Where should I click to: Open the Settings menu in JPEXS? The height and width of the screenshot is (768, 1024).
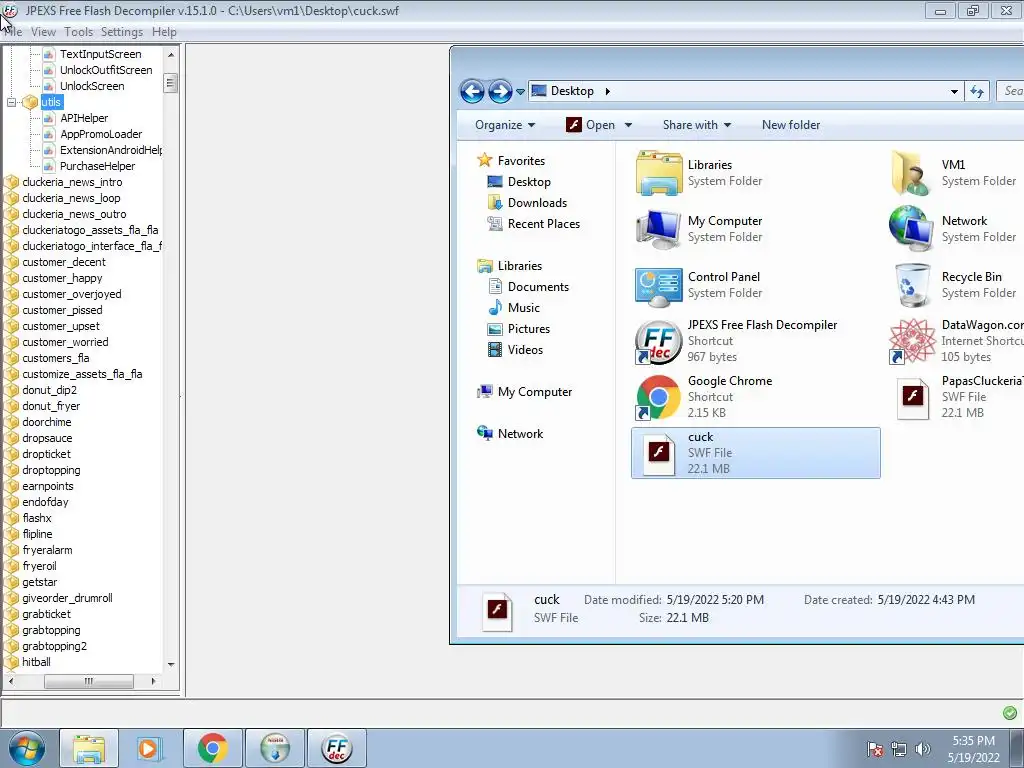(121, 31)
